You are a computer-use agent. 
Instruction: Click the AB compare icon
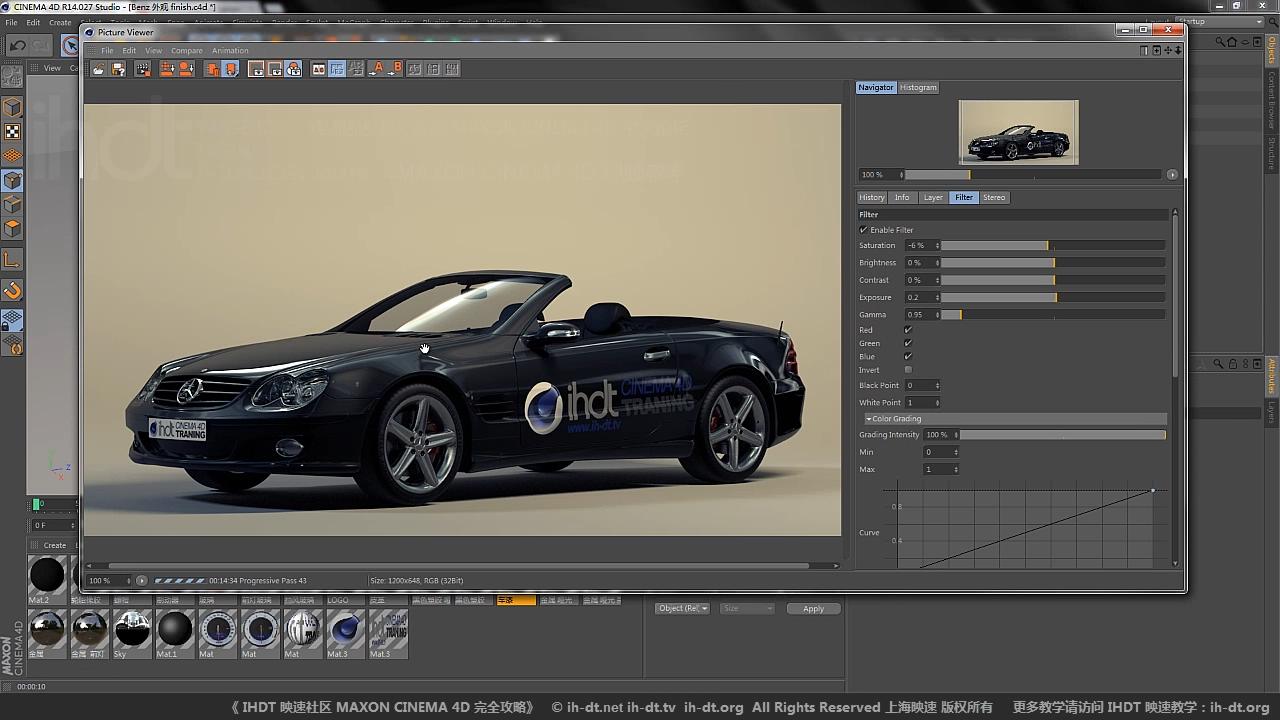[x=319, y=69]
